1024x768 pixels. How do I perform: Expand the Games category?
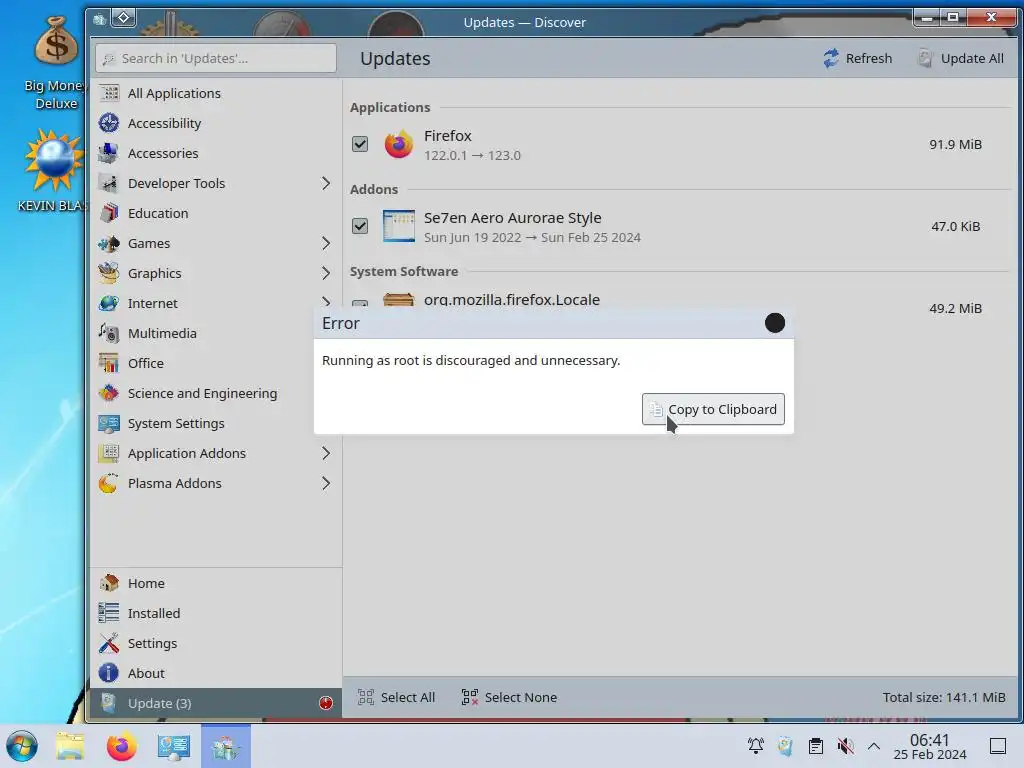click(x=325, y=244)
